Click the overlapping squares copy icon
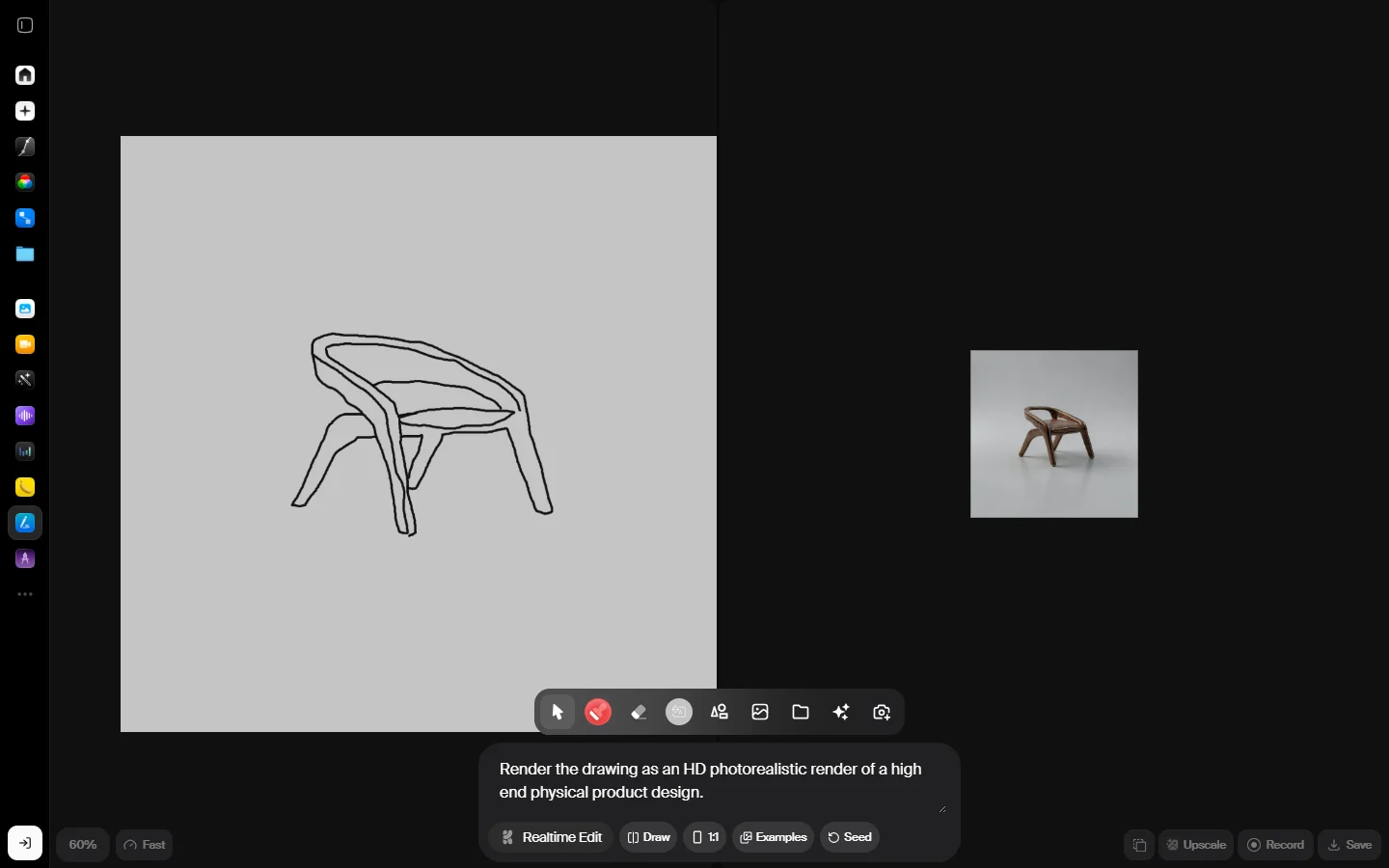 click(x=1139, y=846)
